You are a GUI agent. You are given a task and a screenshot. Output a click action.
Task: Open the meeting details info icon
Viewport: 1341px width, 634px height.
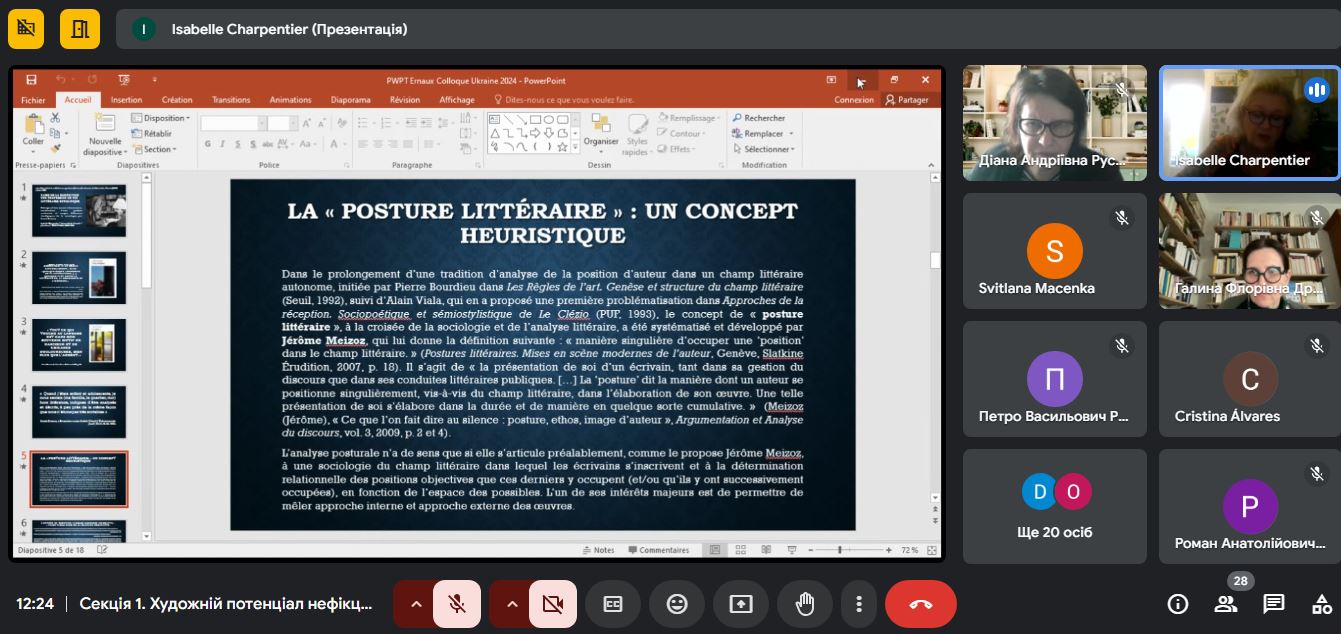point(1178,604)
